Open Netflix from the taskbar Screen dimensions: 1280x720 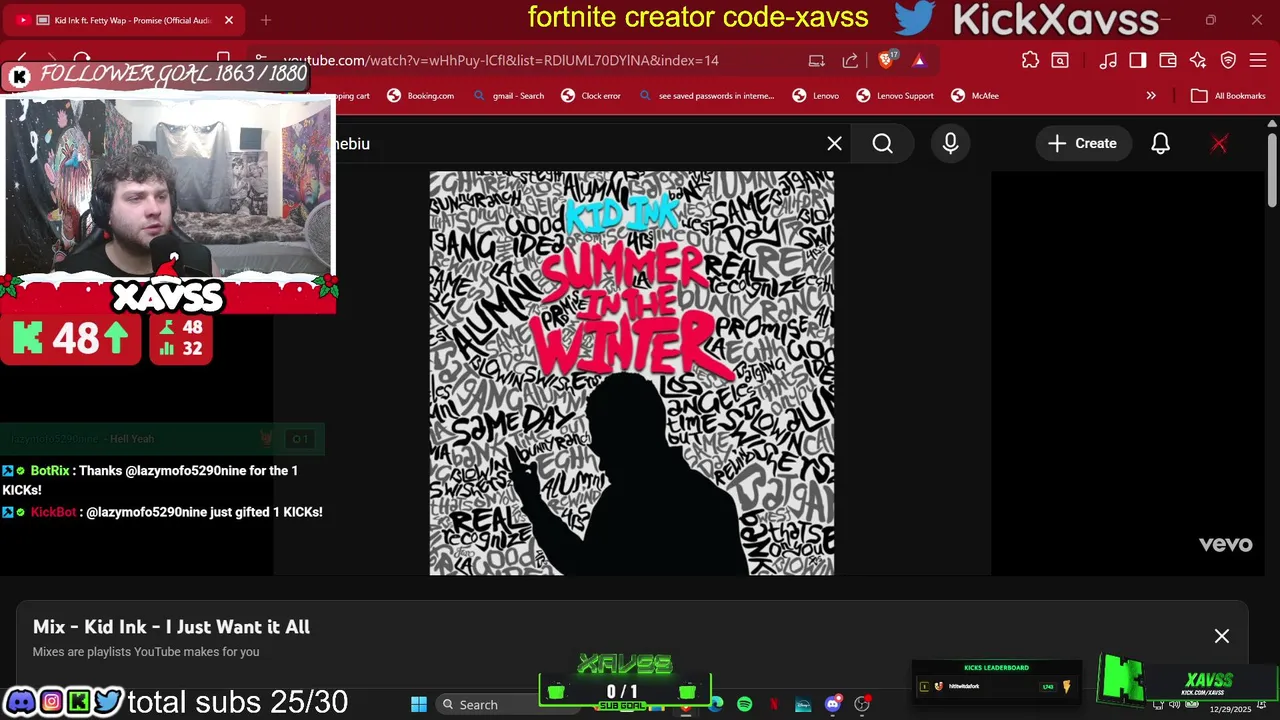coord(774,704)
